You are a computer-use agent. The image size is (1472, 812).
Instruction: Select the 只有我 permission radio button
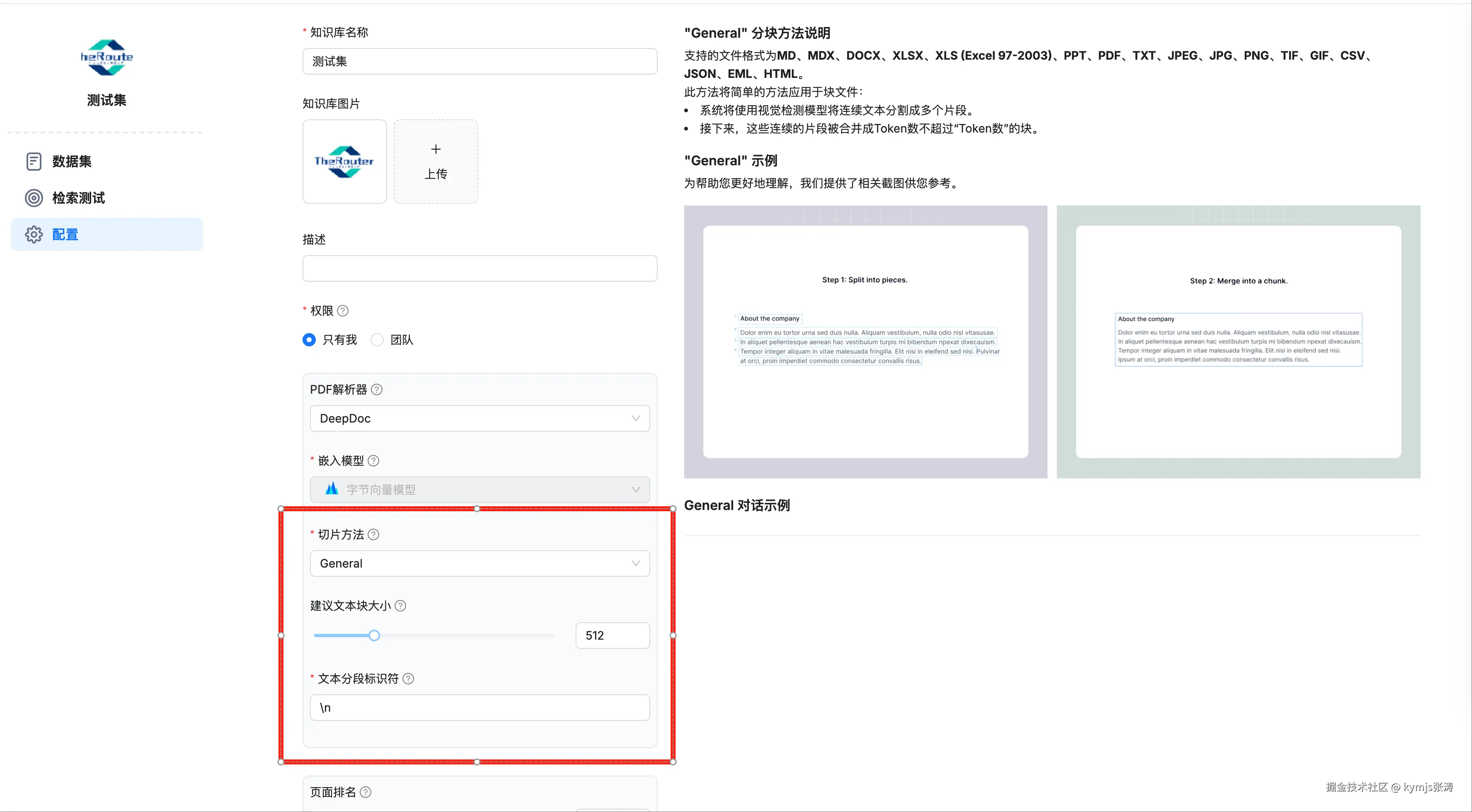click(x=309, y=340)
